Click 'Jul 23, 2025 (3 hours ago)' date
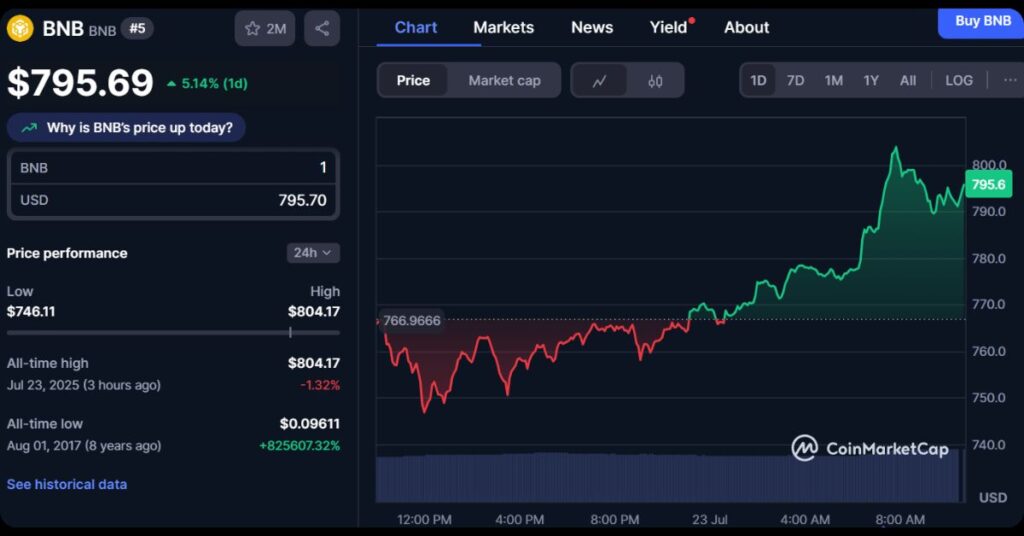The image size is (1024, 536). pos(84,385)
